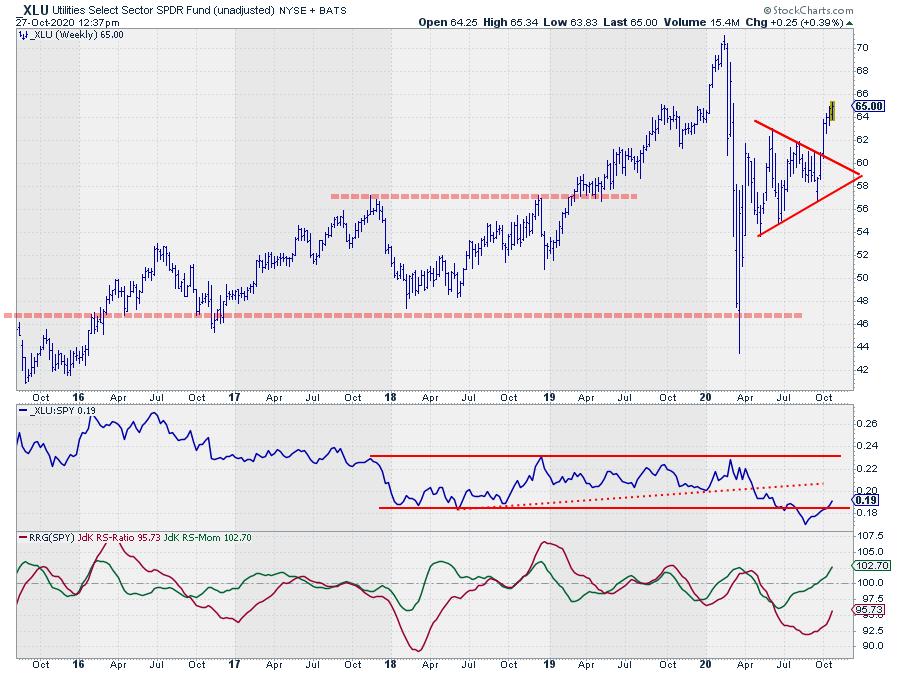Select the lower dashed support line near 47

click(400, 315)
